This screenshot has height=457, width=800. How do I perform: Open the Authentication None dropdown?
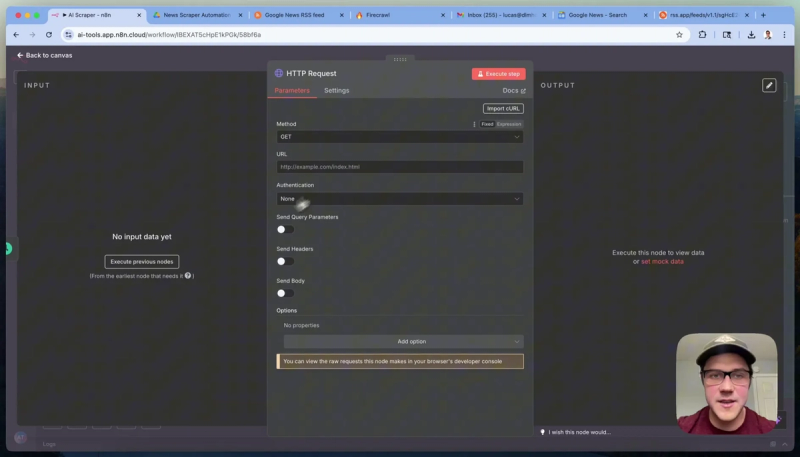(399, 199)
